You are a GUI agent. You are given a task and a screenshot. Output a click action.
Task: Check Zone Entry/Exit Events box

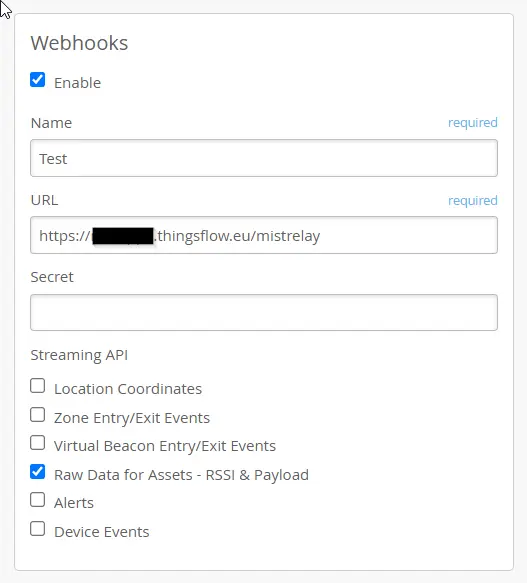38,415
